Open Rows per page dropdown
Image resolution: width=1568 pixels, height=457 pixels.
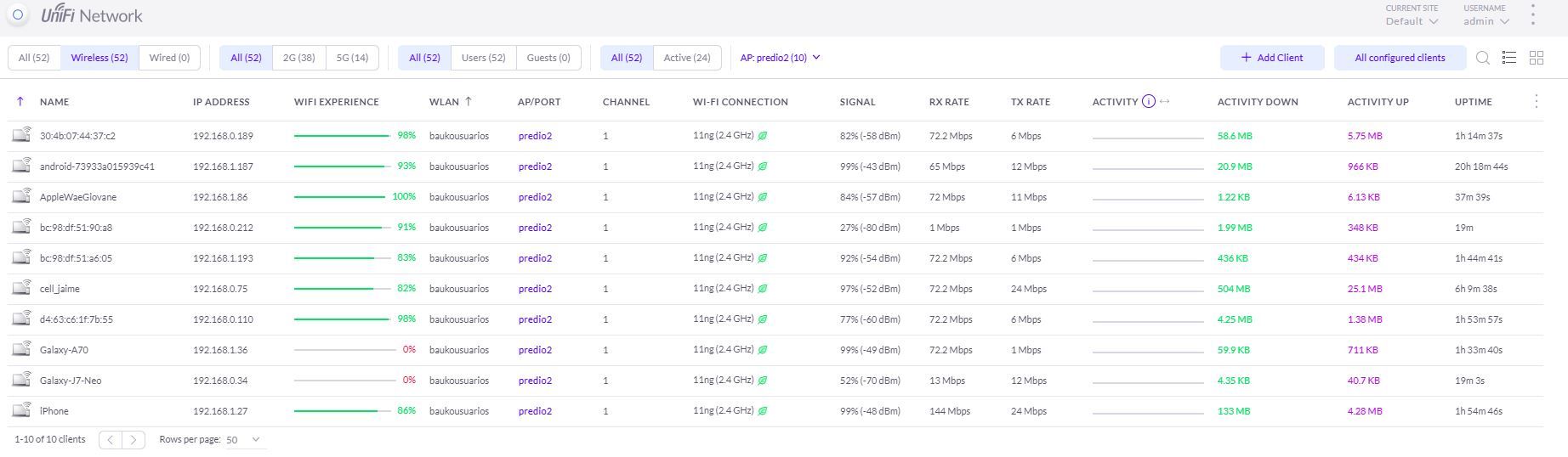pyautogui.click(x=243, y=439)
